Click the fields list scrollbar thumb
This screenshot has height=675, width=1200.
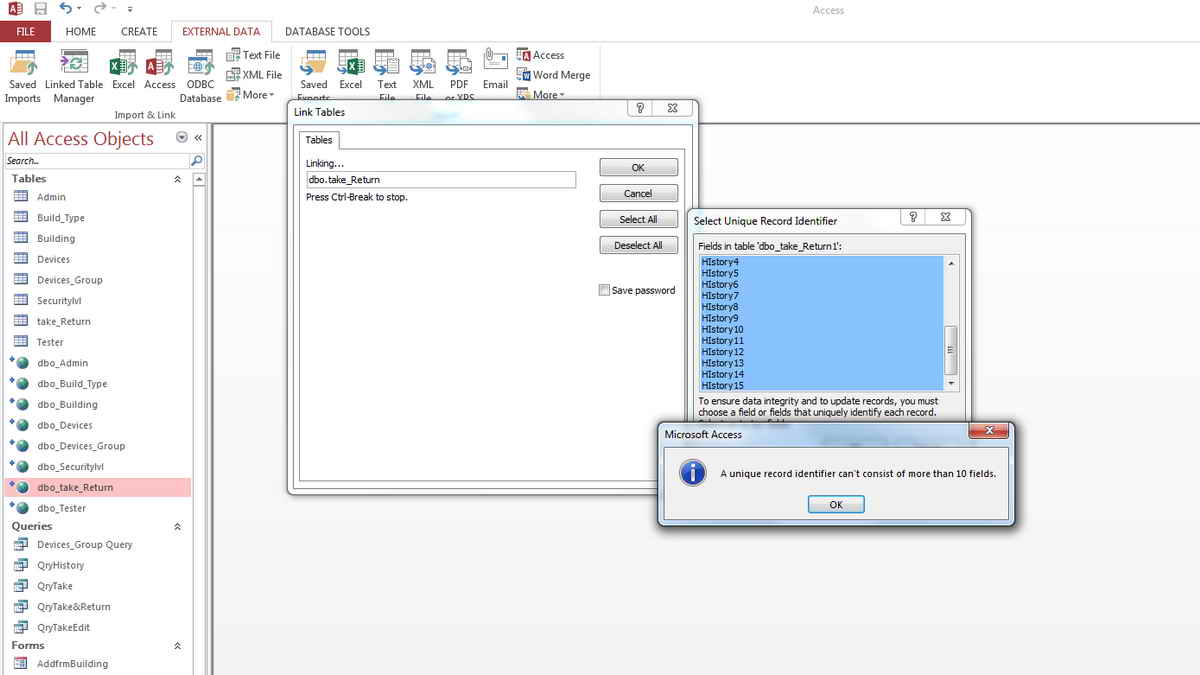point(951,349)
